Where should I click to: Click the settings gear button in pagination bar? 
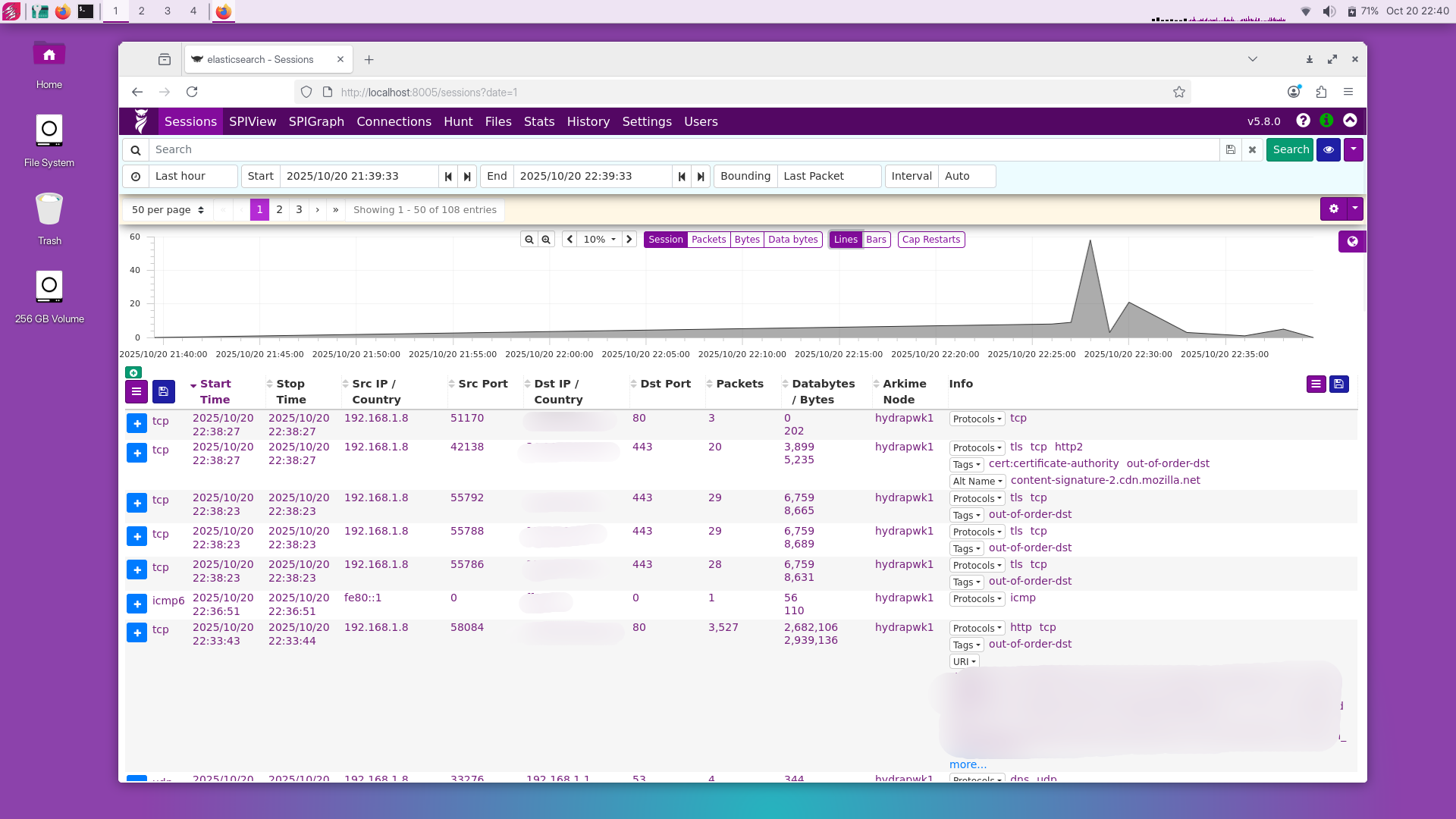pyautogui.click(x=1333, y=209)
